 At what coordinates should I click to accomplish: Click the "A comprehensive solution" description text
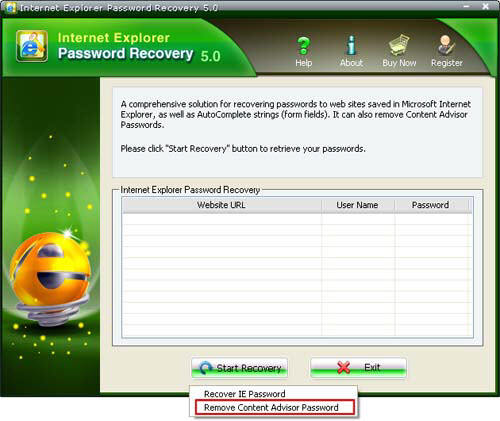(x=296, y=114)
